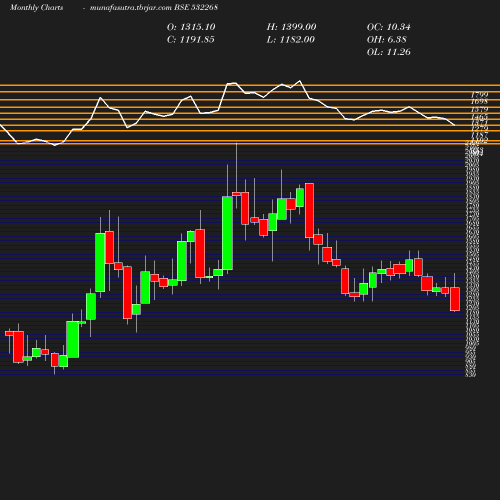Click the final endpoint of the white line
The image size is (500, 500).
(455, 125)
